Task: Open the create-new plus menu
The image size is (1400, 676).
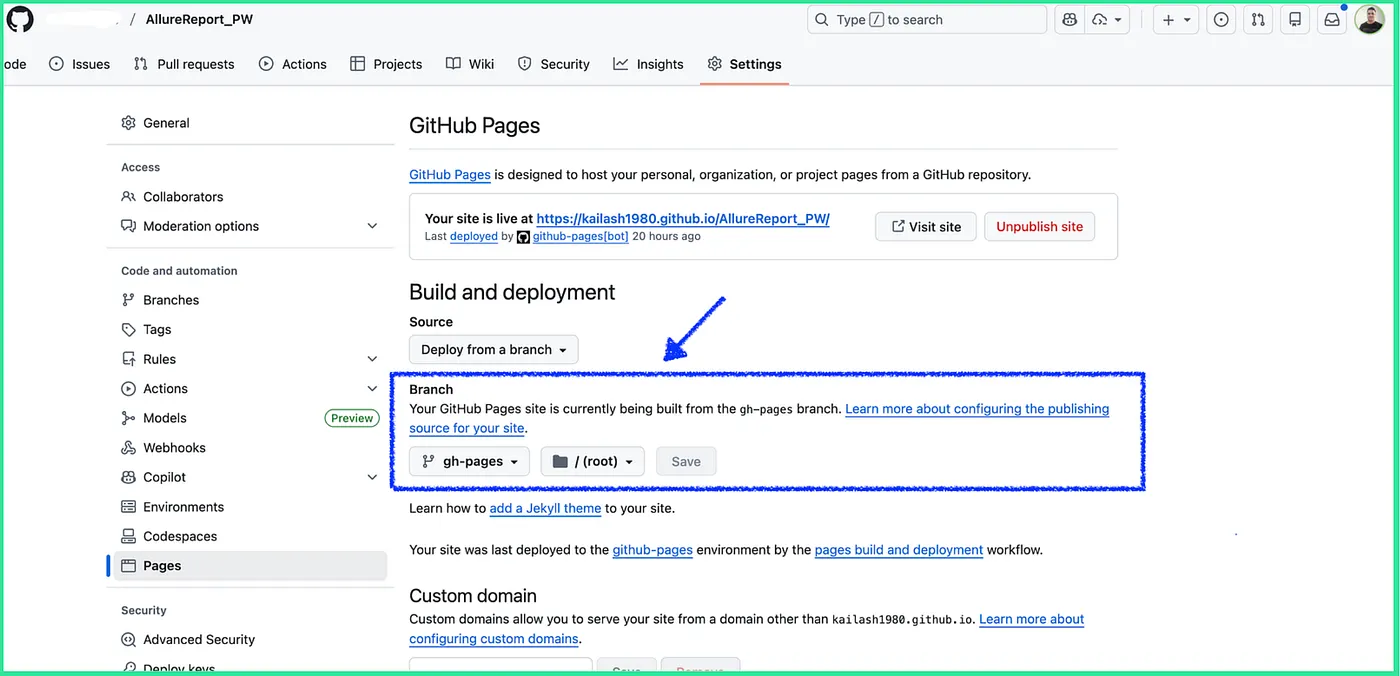Action: [x=1176, y=19]
